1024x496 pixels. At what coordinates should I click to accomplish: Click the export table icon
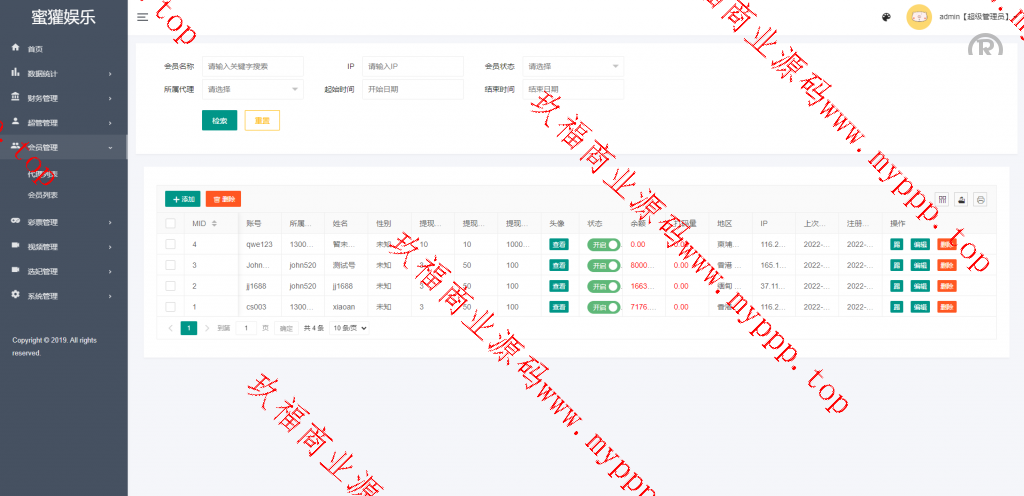pyautogui.click(x=961, y=199)
